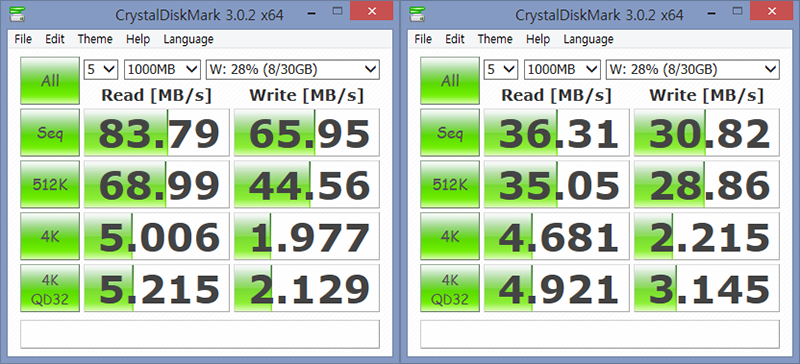Run 512K test in left window

[50, 184]
